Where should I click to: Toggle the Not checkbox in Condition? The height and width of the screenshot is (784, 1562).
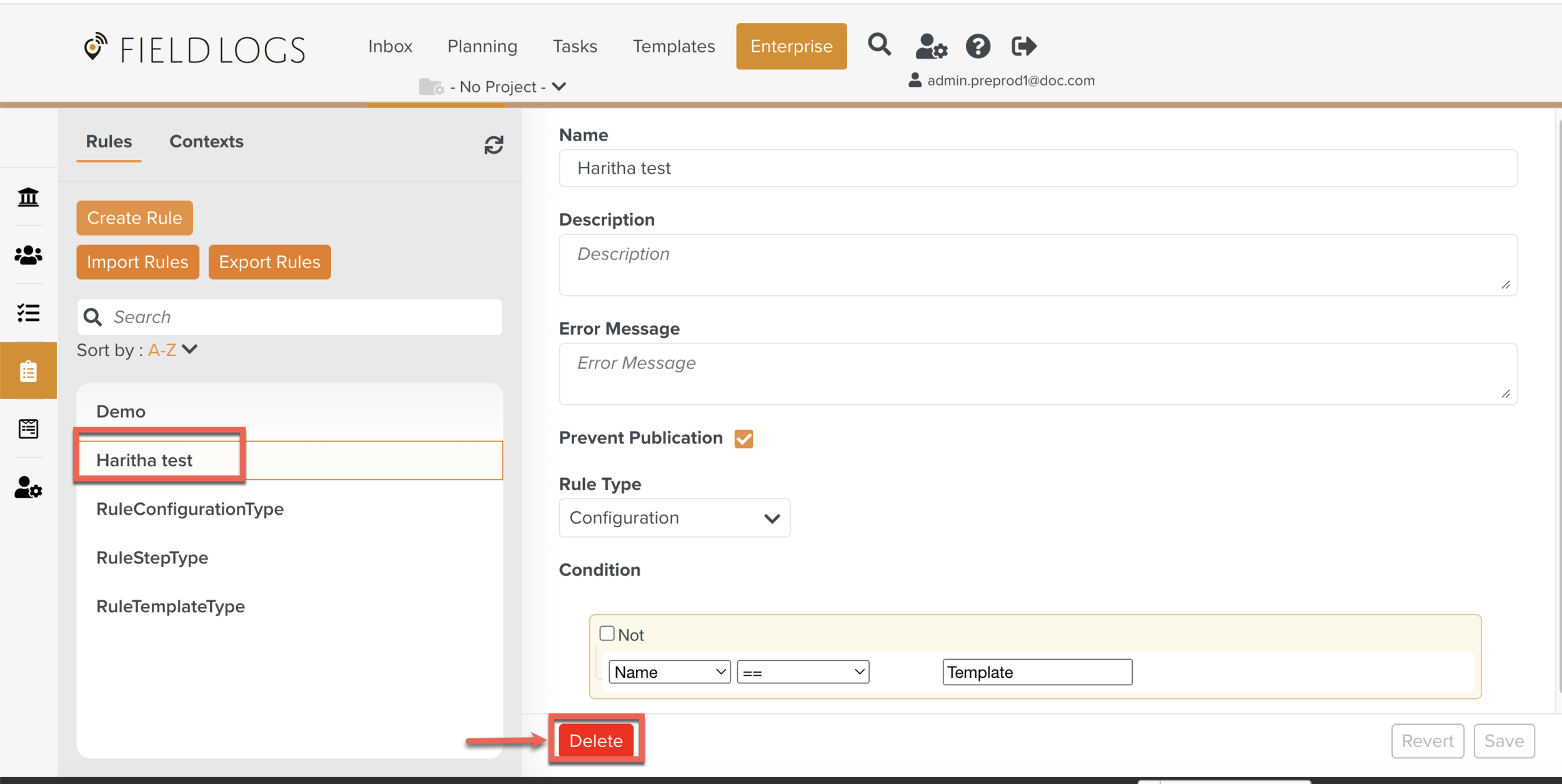coord(607,633)
